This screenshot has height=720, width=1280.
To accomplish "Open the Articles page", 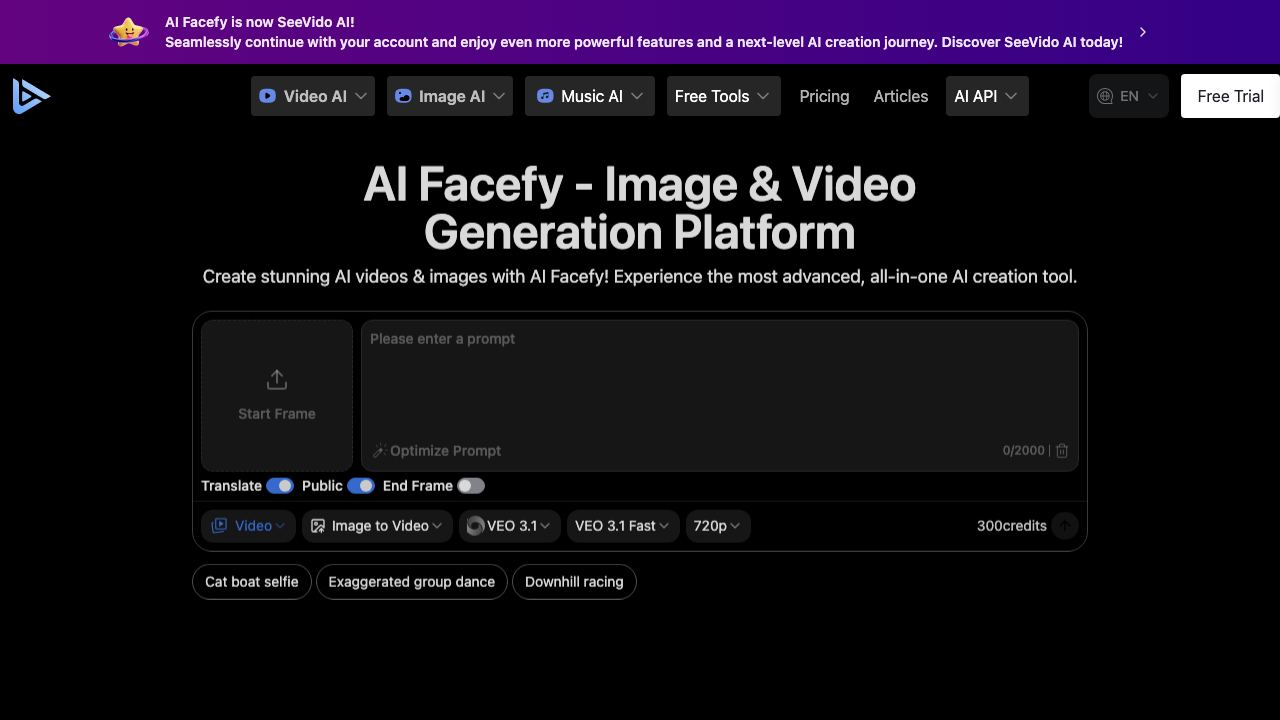I will (x=901, y=96).
